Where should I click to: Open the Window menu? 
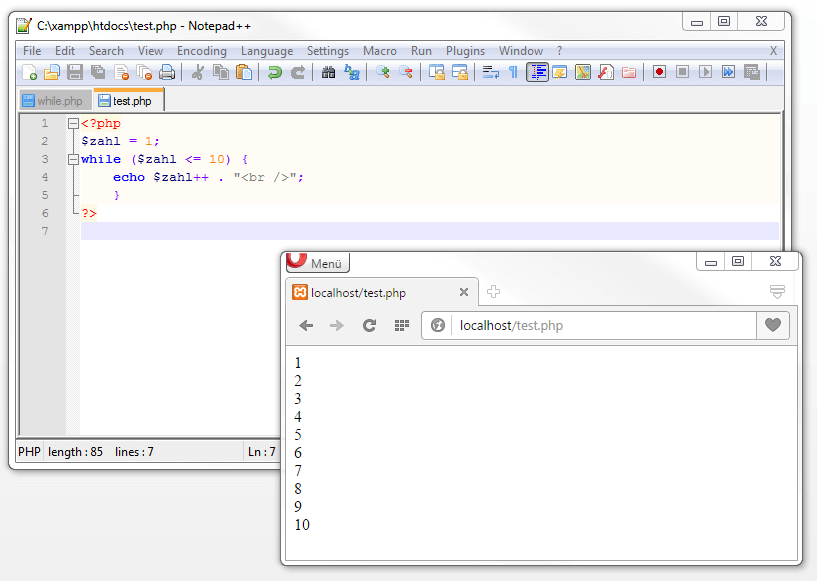pos(521,51)
